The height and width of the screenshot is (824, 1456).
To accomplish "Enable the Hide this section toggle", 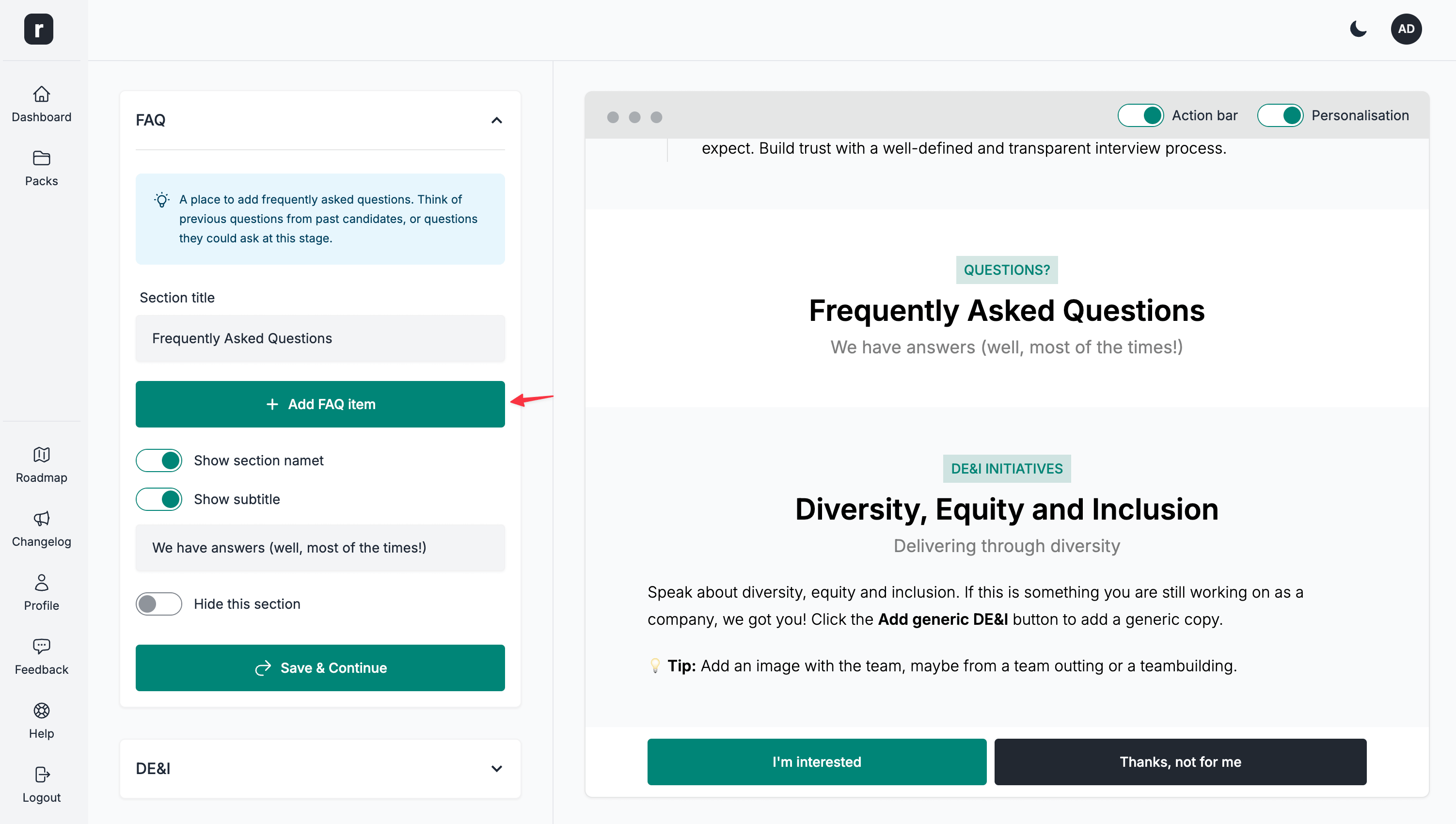I will coord(159,604).
